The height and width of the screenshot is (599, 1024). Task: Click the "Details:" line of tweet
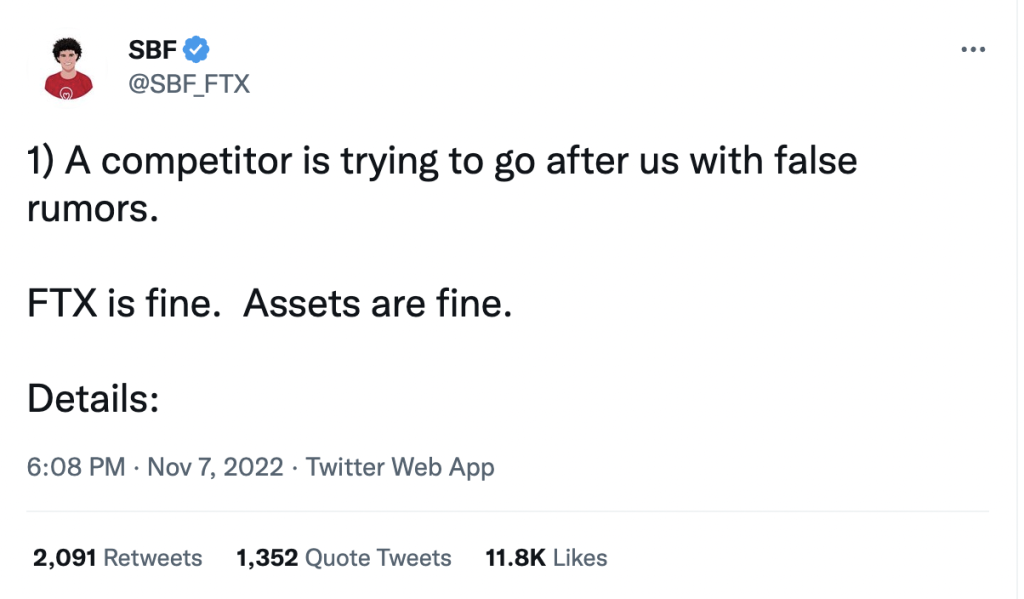click(93, 398)
